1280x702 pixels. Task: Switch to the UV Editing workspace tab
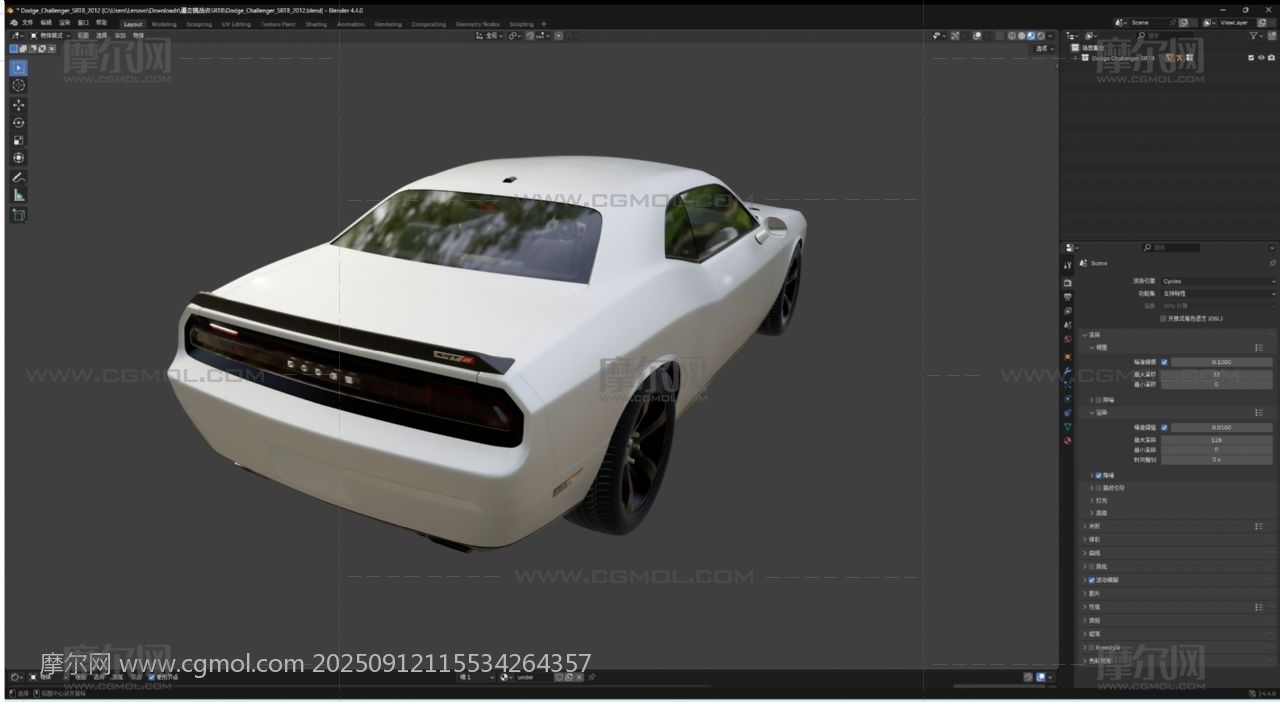tap(236, 24)
